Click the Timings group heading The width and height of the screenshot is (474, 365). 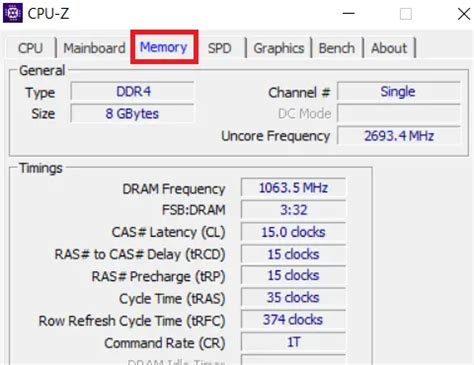[41, 168]
